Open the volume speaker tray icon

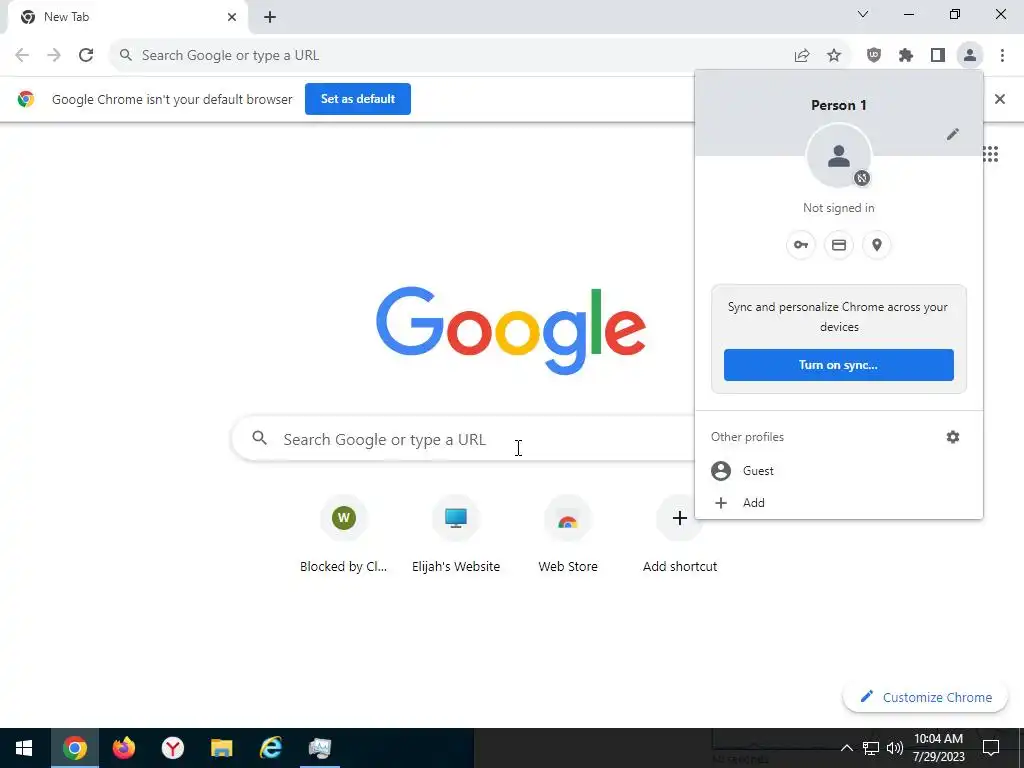pyautogui.click(x=895, y=748)
